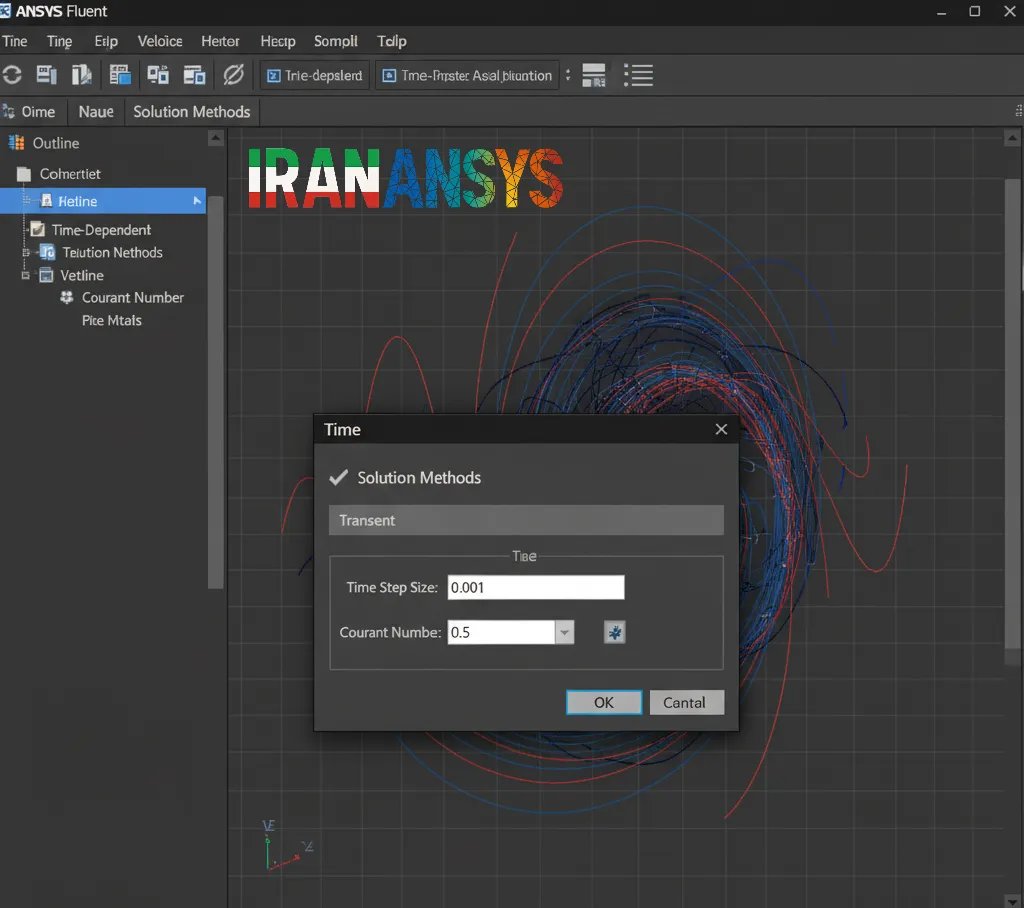The image size is (1024, 908).
Task: Click the fifth toolbar icon with squares
Action: tap(157, 75)
